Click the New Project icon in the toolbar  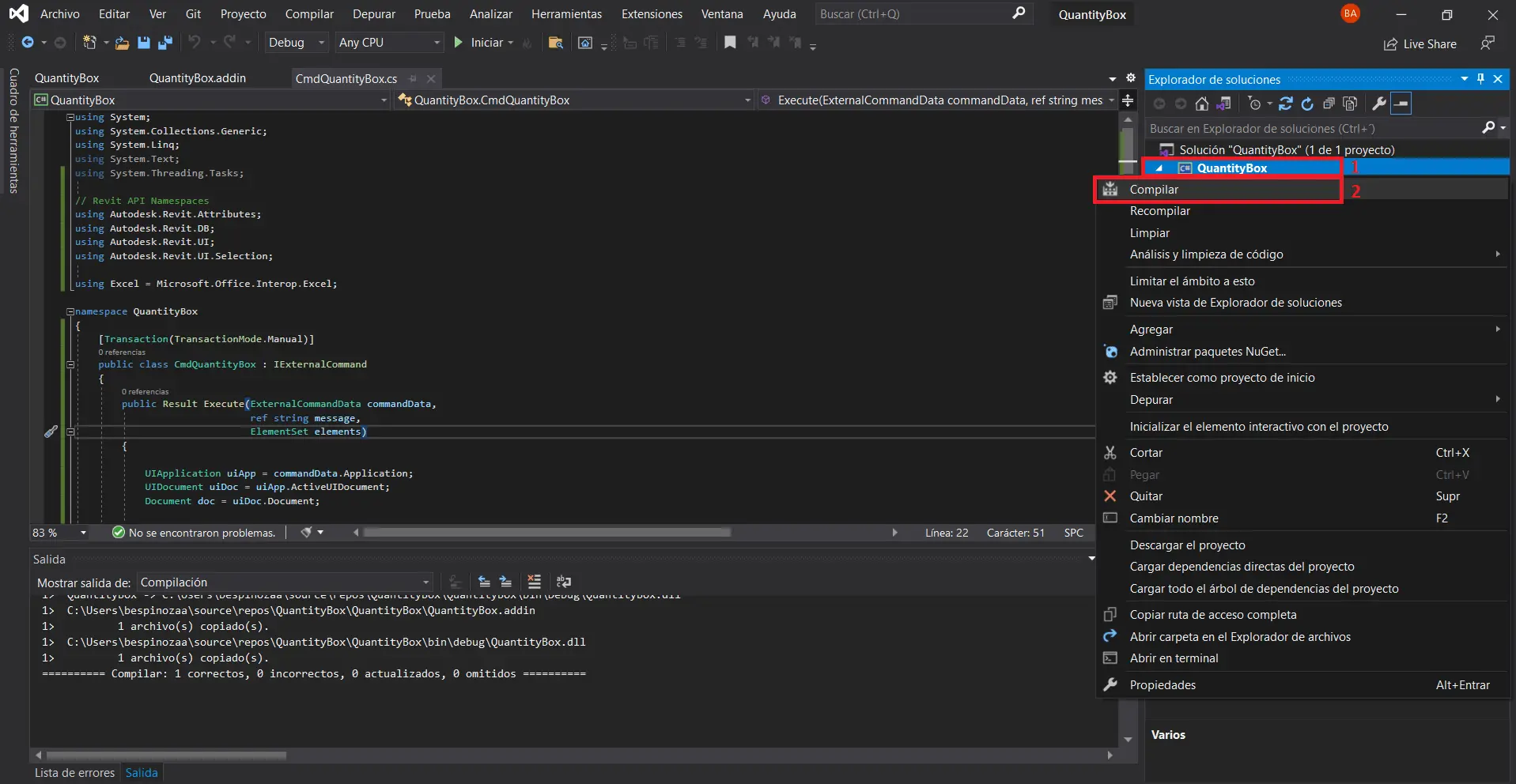[90, 43]
